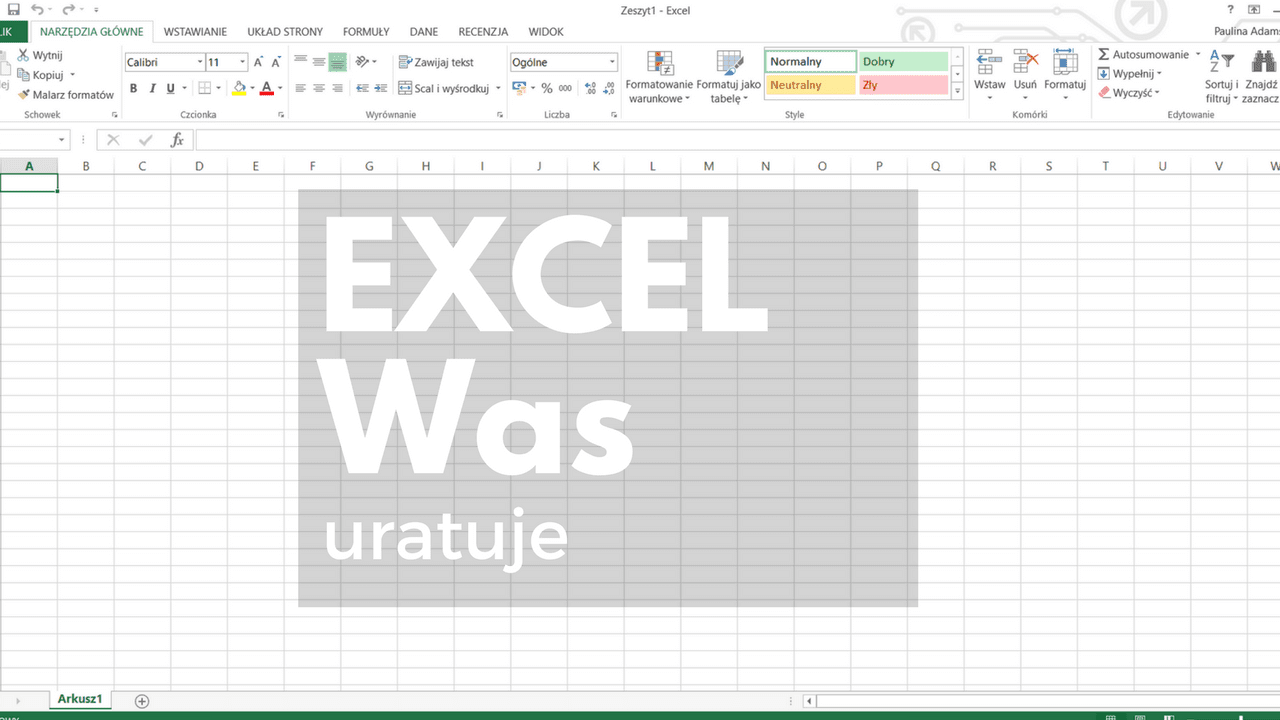Open Sortuj i filtruj menu
The image size is (1280, 720).
(x=1222, y=78)
